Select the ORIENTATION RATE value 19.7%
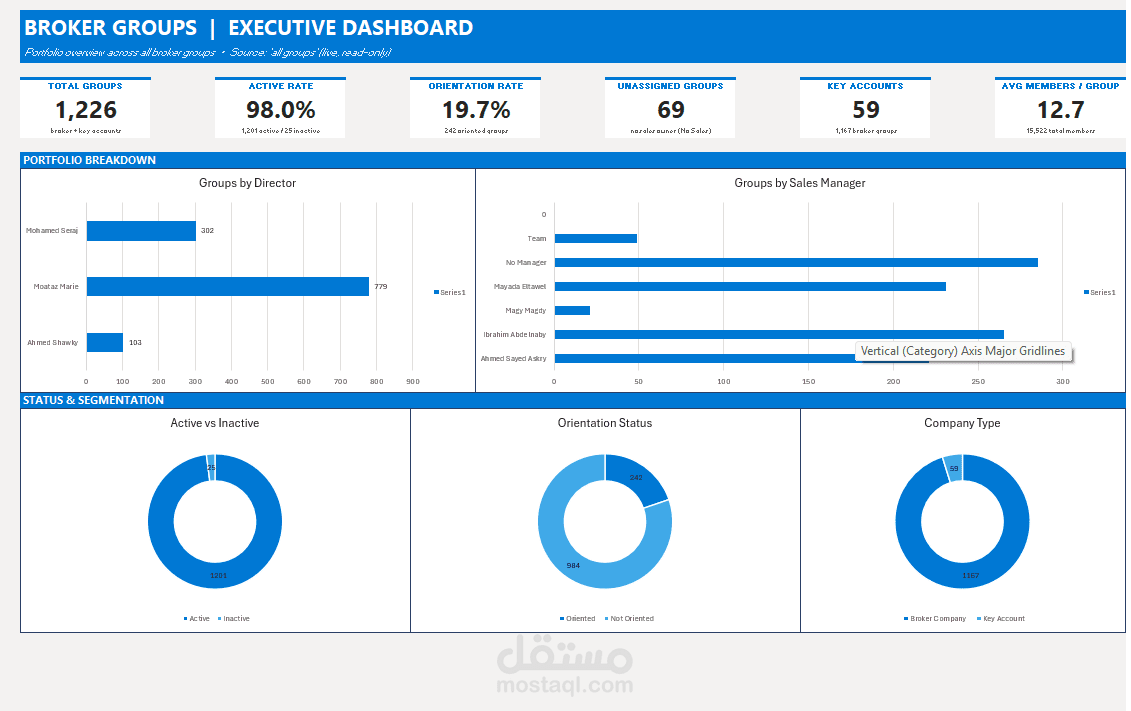The image size is (1131, 711). point(476,110)
